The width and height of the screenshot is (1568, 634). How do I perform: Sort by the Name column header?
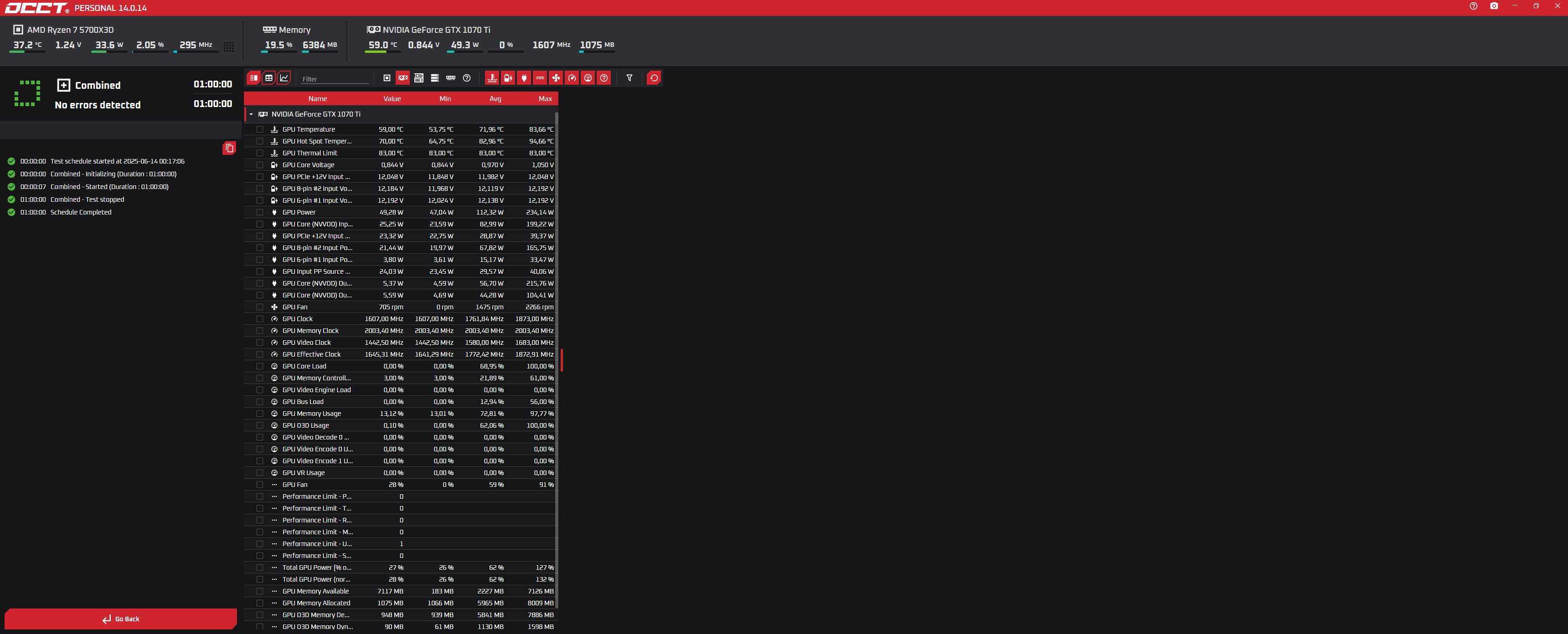pyautogui.click(x=317, y=98)
